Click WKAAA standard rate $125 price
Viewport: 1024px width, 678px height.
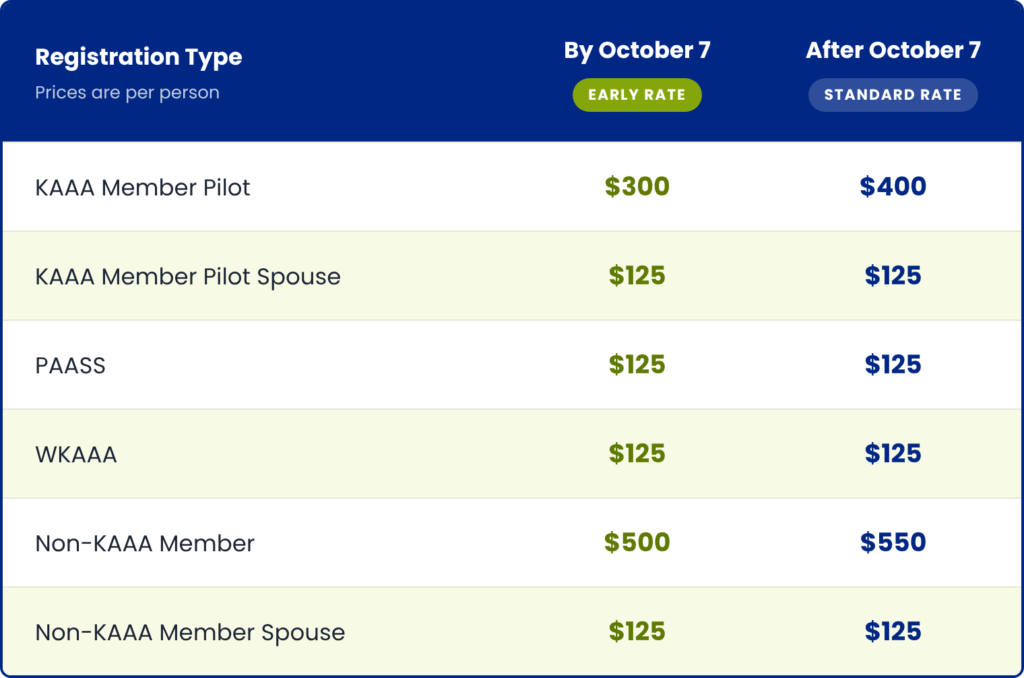(893, 453)
